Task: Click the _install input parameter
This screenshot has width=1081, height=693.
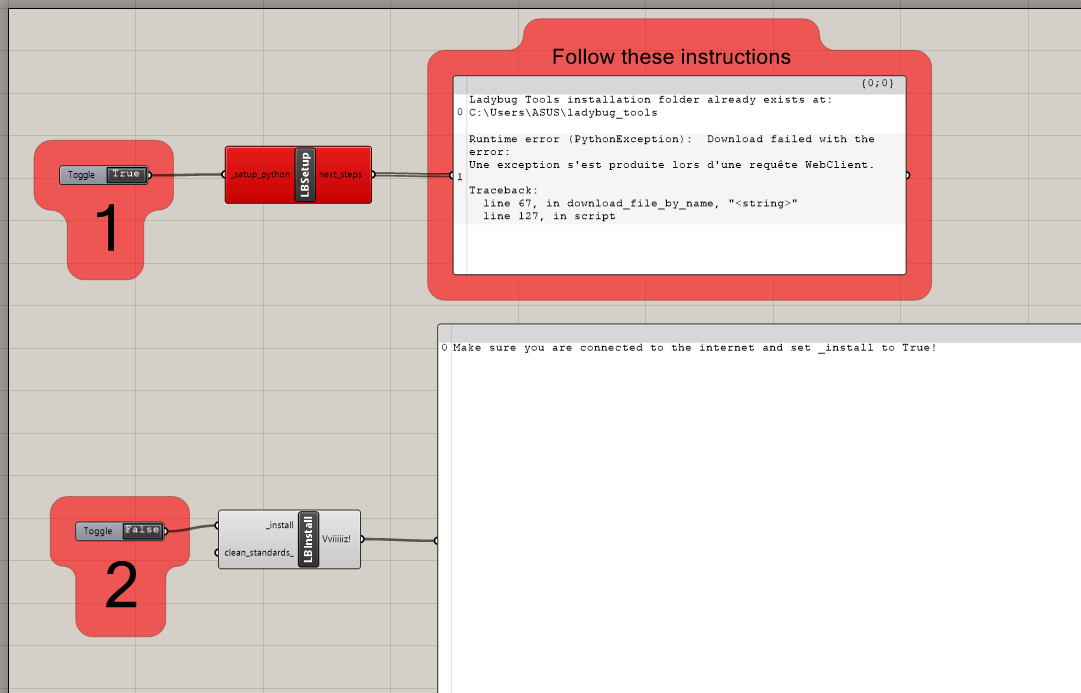Action: click(x=279, y=525)
